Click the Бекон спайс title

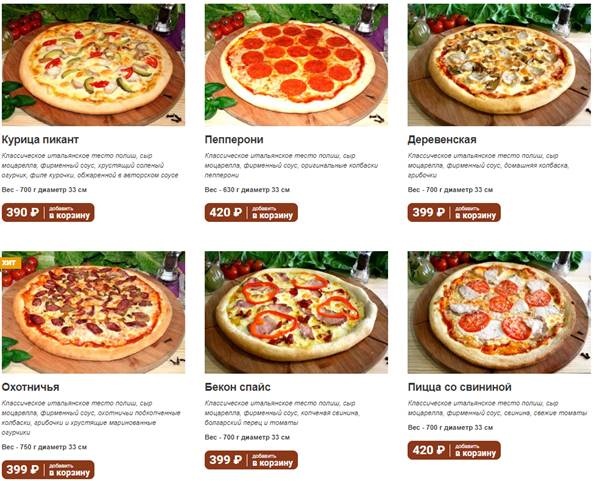(238, 387)
